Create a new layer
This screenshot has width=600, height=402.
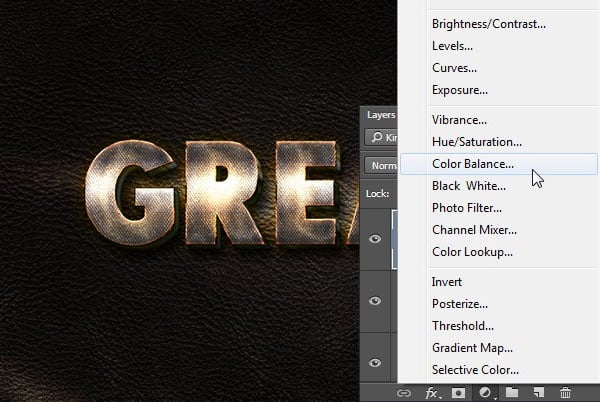(x=538, y=393)
